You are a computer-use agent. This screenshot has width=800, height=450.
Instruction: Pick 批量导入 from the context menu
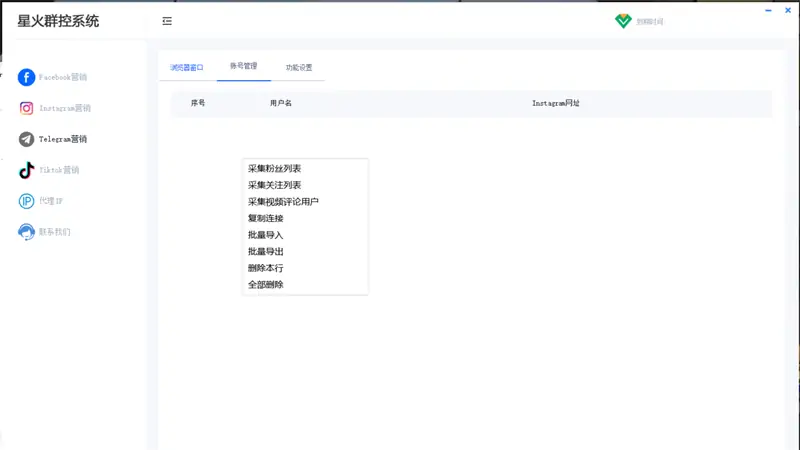click(266, 235)
